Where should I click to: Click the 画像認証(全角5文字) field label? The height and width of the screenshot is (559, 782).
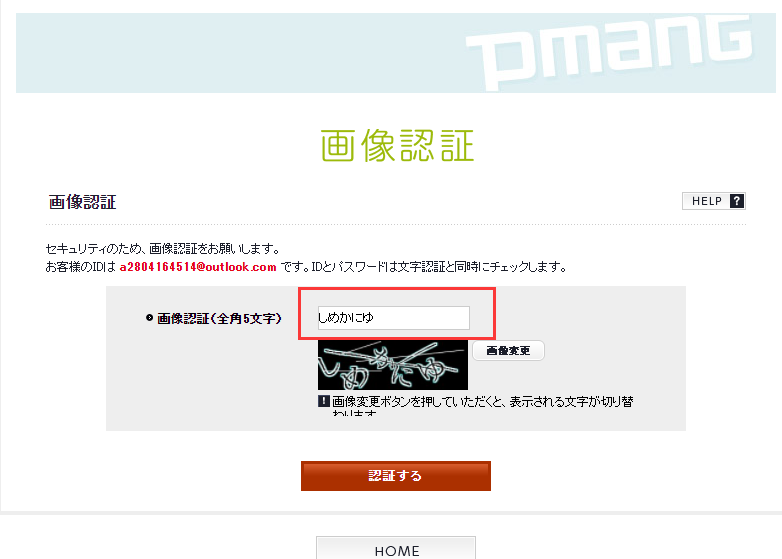coord(219,318)
